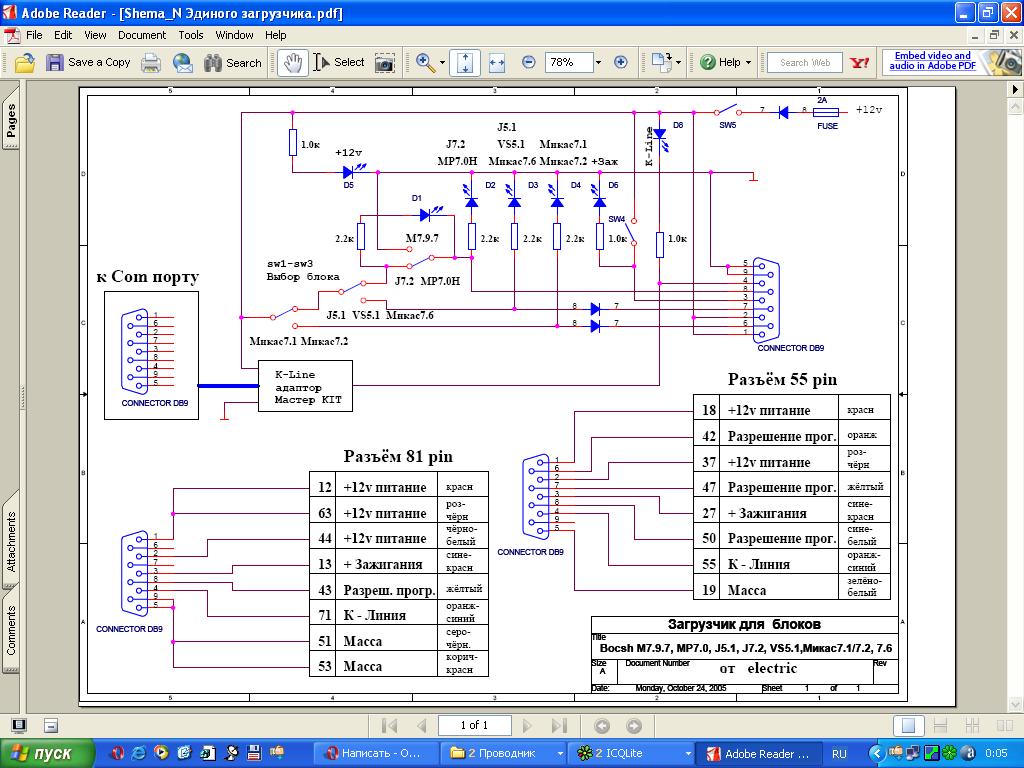
Task: Expand hidden system tray icons arrow
Action: pyautogui.click(x=878, y=754)
